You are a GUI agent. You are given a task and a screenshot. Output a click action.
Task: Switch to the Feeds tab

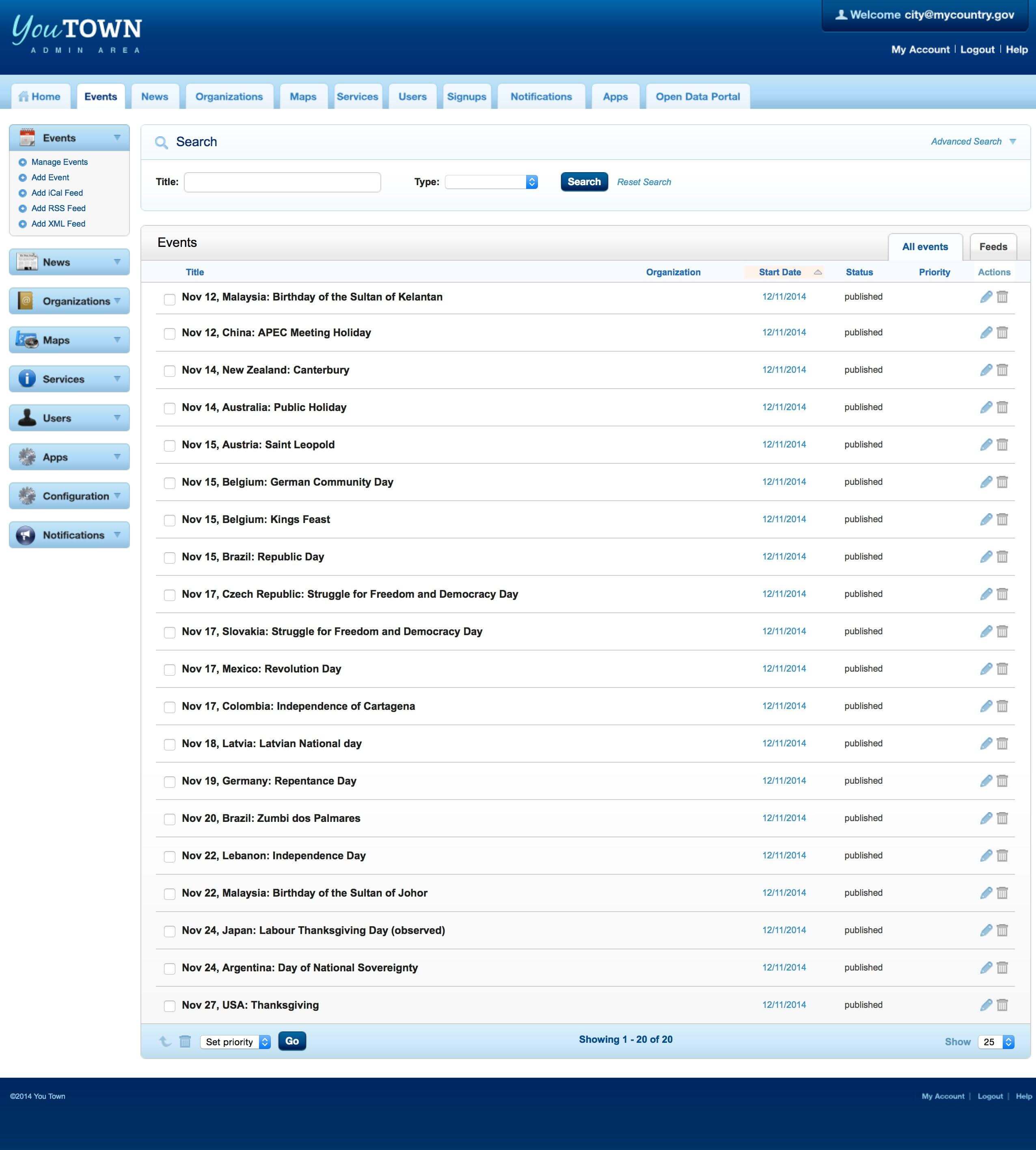coord(993,246)
